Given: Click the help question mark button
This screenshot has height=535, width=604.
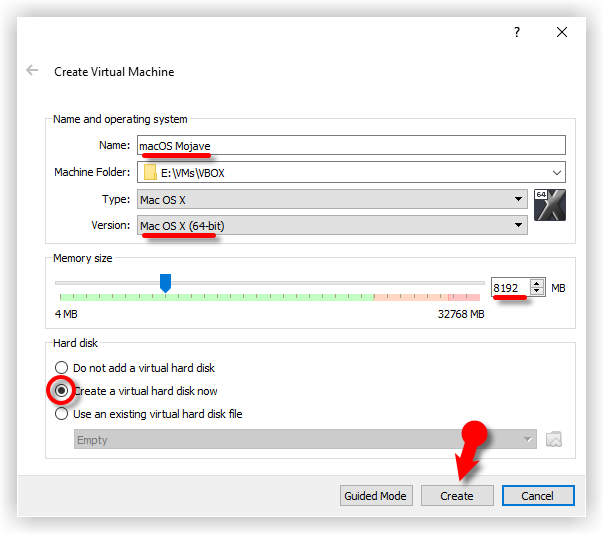Looking at the screenshot, I should [517, 32].
